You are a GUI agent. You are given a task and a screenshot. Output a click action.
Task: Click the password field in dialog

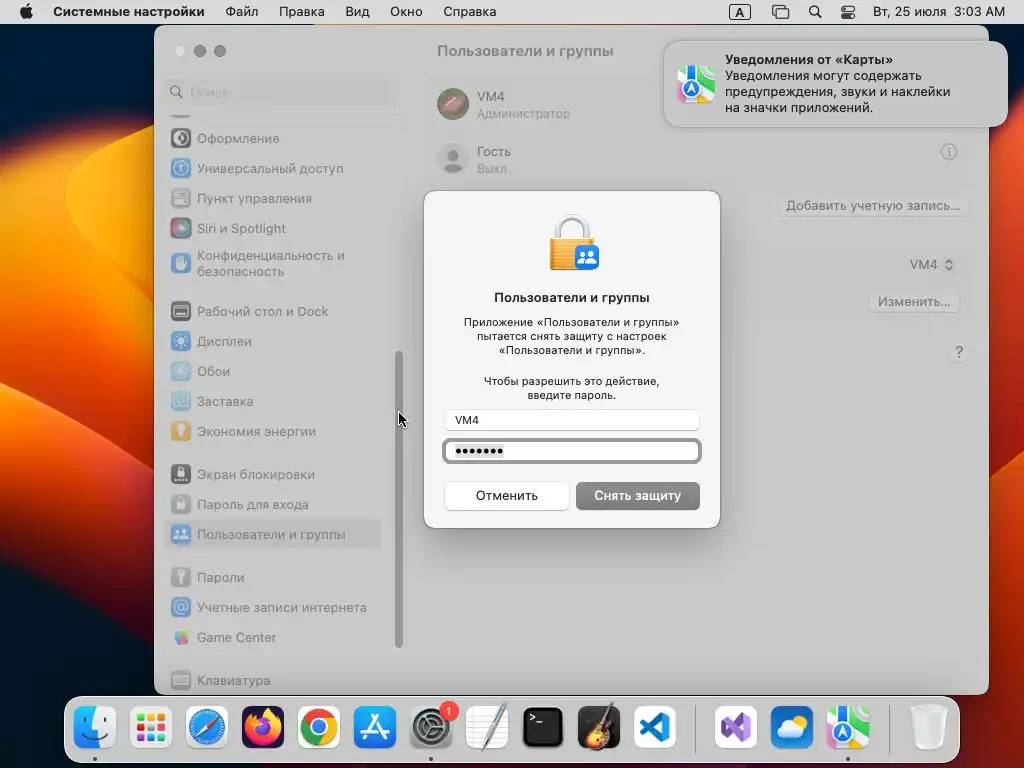click(571, 451)
